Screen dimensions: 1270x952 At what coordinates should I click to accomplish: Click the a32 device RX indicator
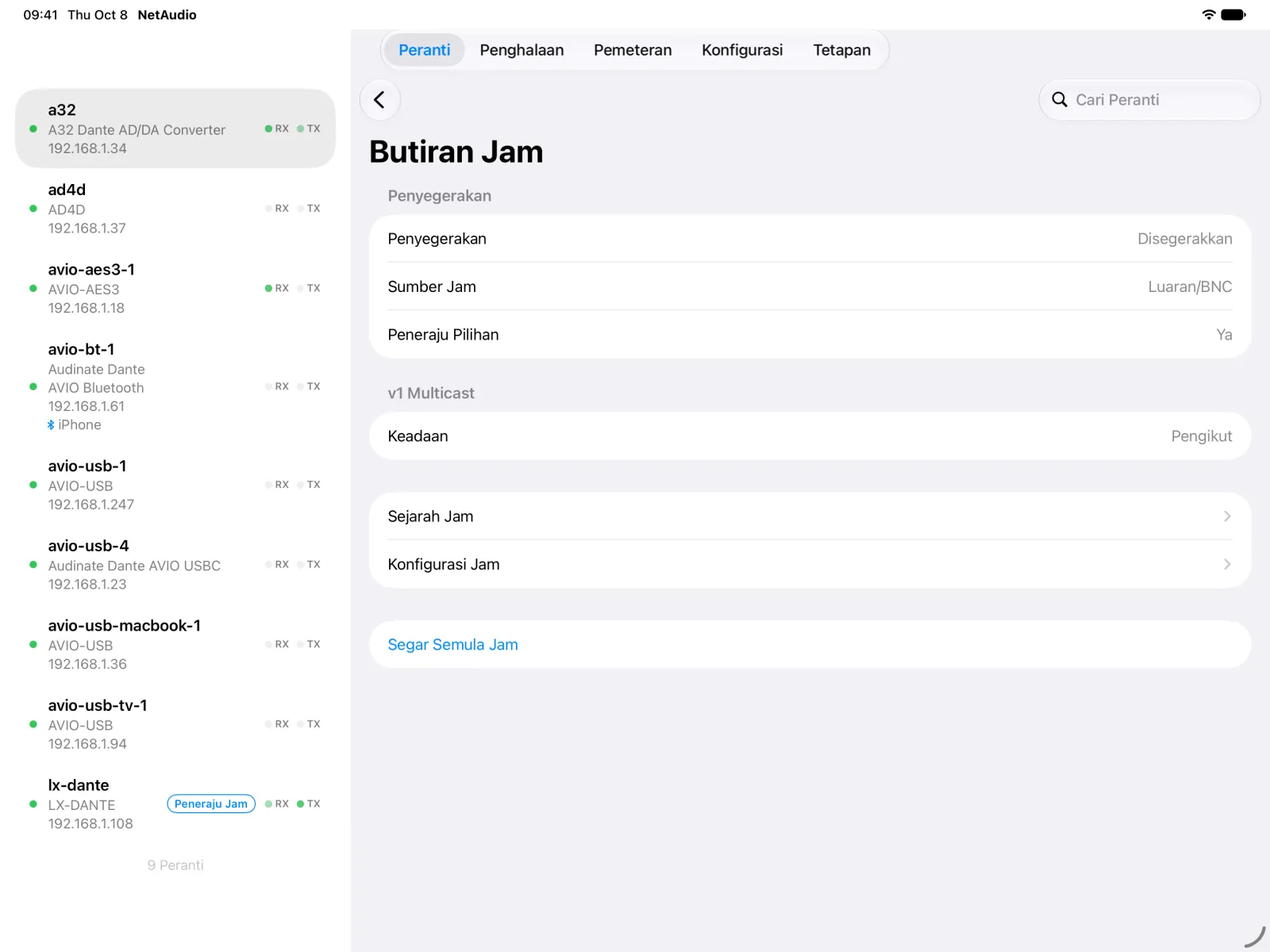coord(277,129)
